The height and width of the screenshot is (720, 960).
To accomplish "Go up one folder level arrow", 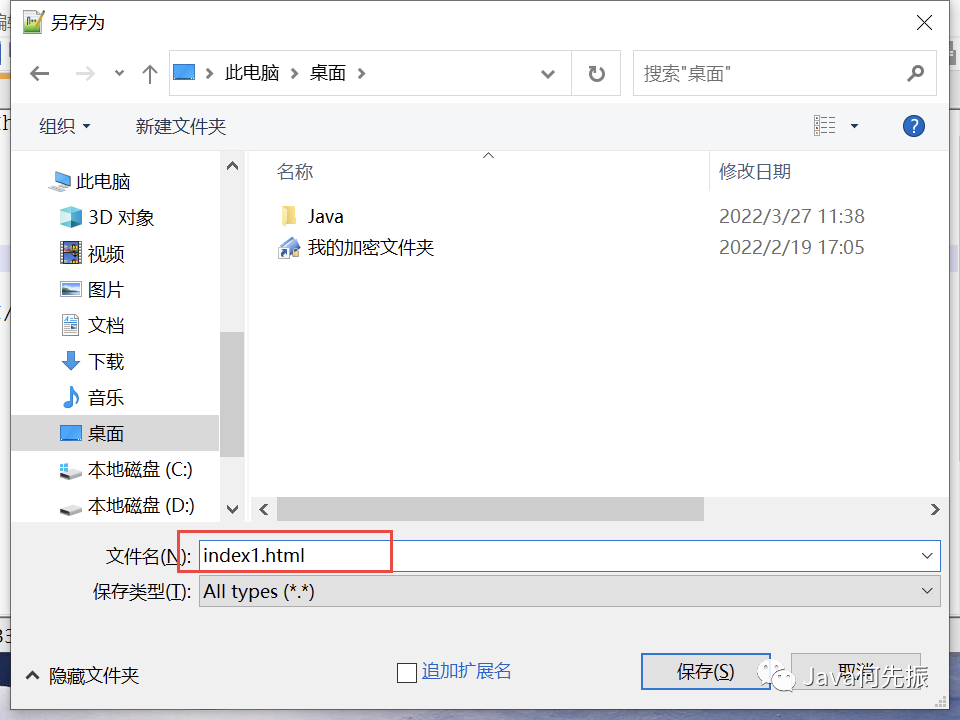I will click(149, 74).
